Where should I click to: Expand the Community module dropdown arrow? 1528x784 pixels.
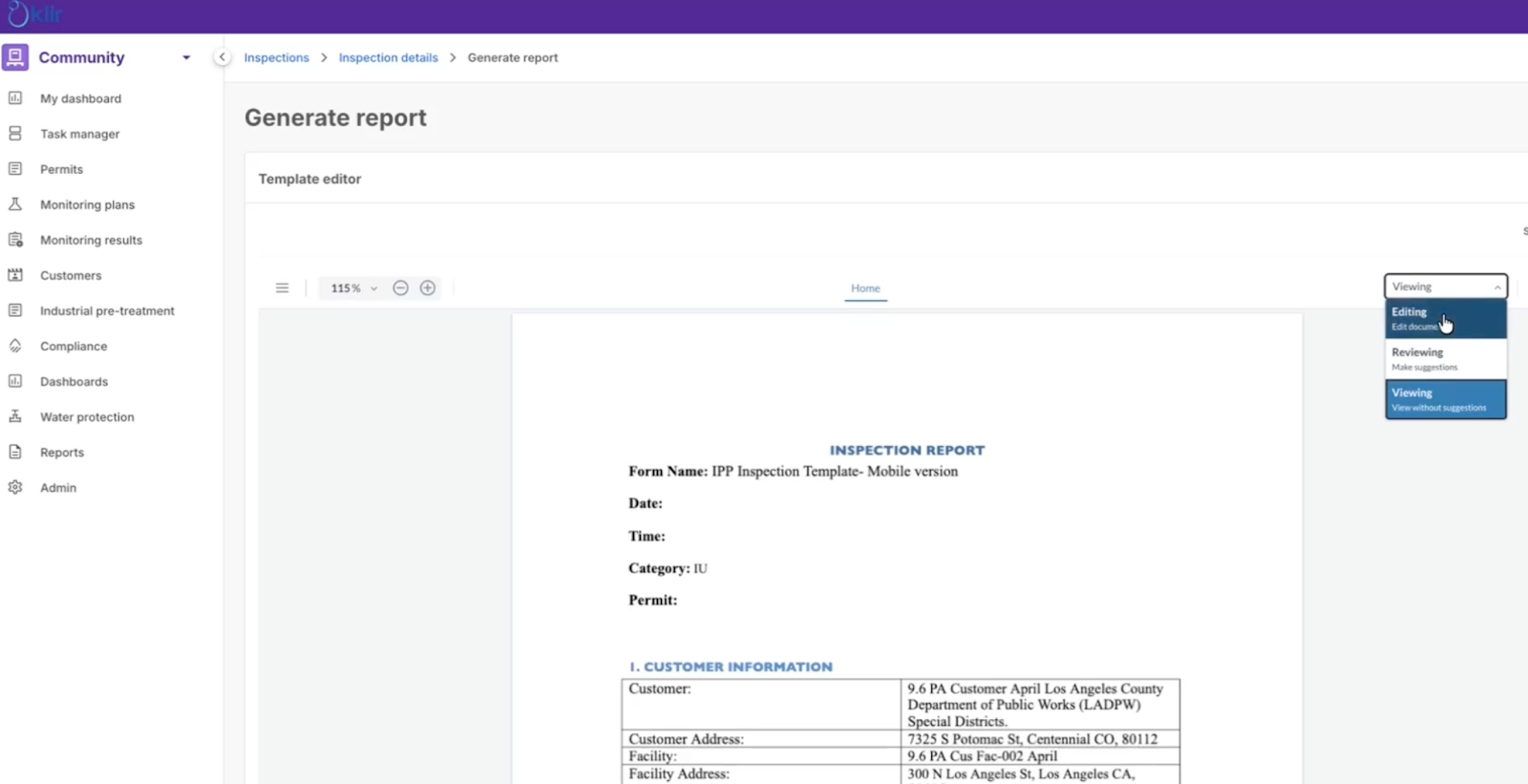point(186,57)
